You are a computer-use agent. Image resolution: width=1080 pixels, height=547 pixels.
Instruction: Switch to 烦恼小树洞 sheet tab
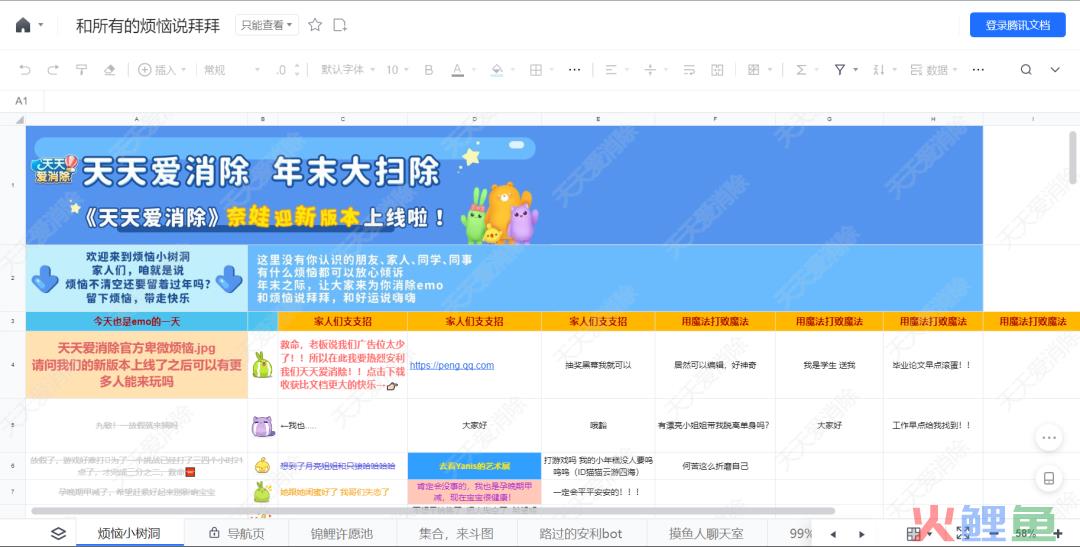[129, 533]
